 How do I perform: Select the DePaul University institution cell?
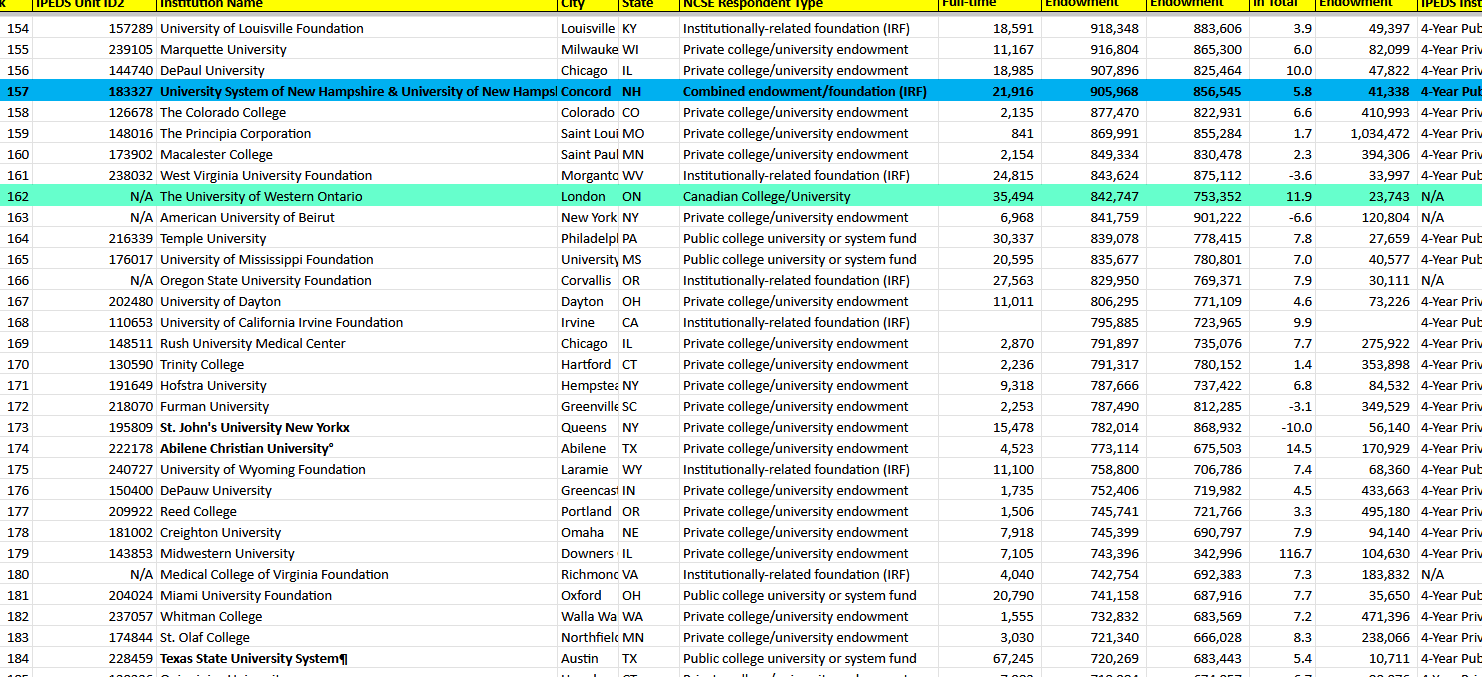click(x=357, y=71)
